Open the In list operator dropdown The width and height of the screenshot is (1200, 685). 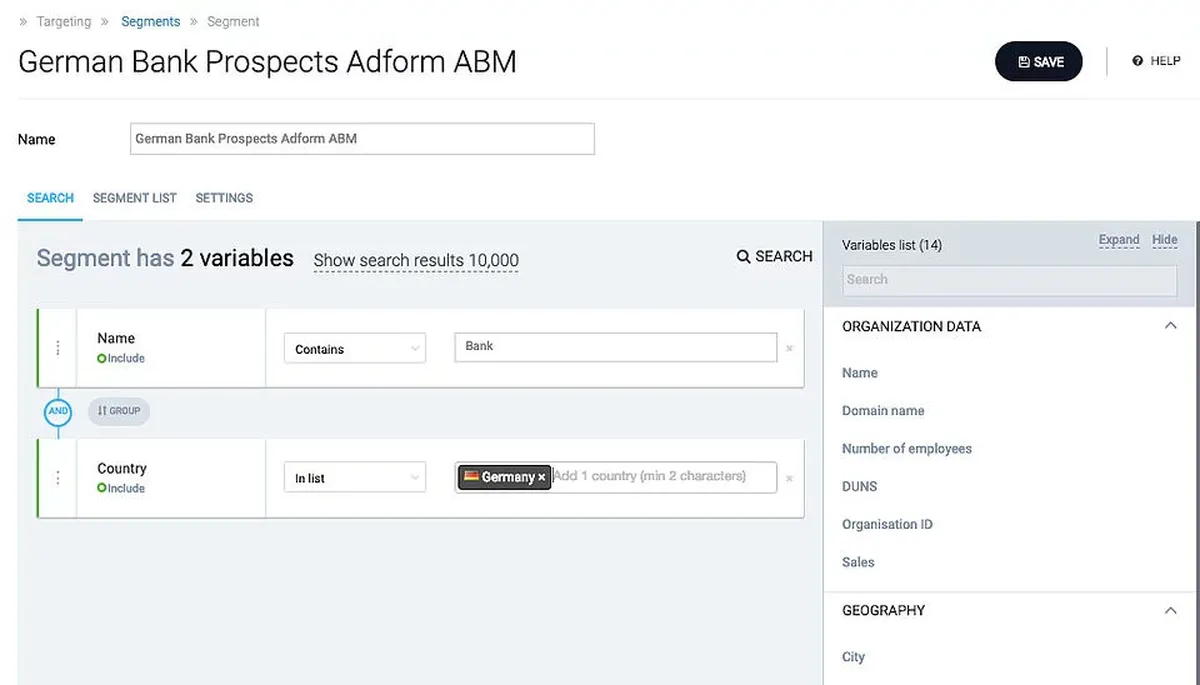[355, 478]
